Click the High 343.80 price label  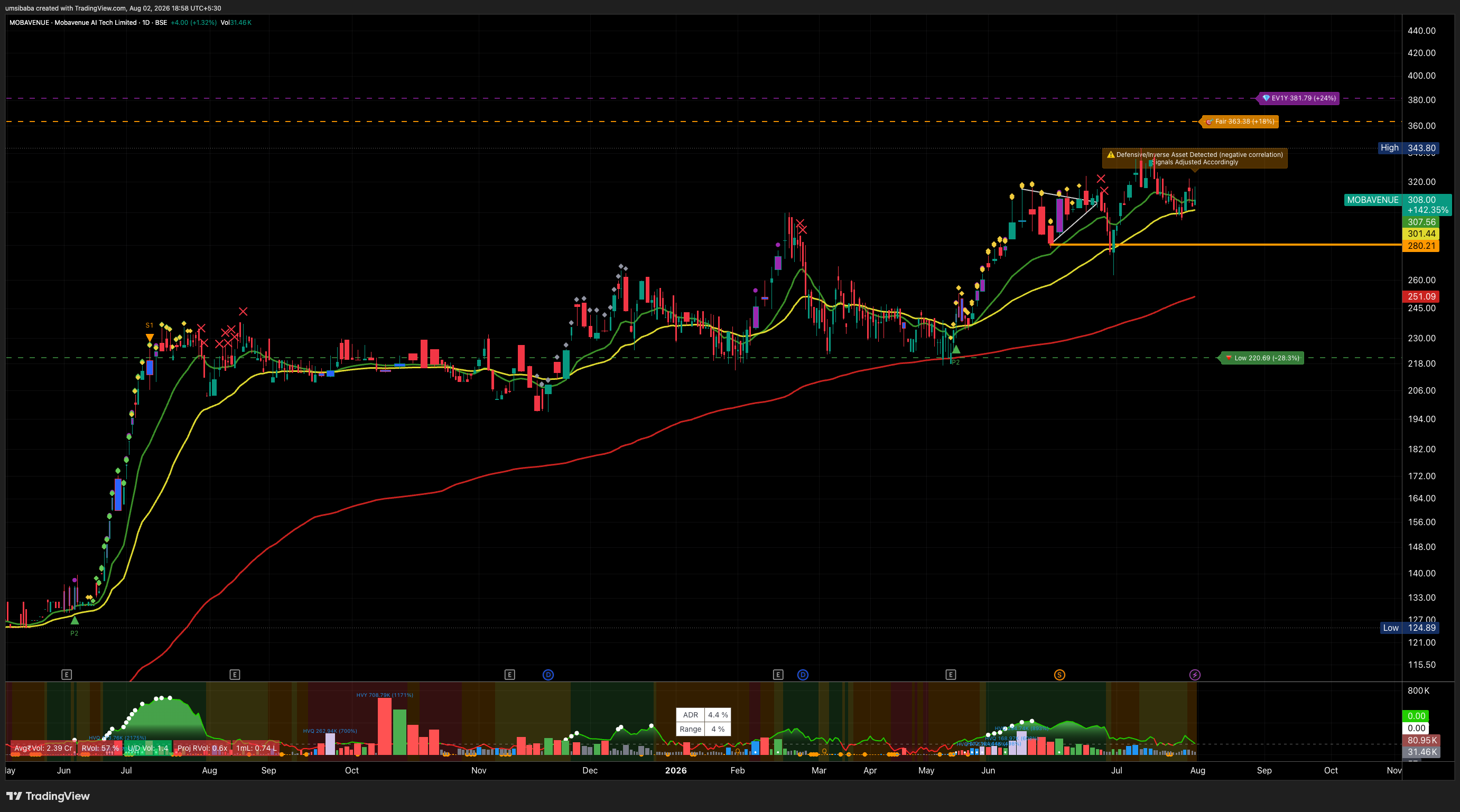pos(1409,148)
